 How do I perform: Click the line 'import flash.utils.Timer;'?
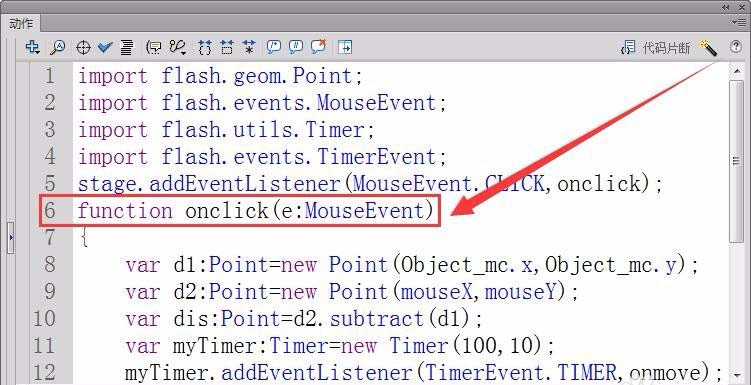226,130
